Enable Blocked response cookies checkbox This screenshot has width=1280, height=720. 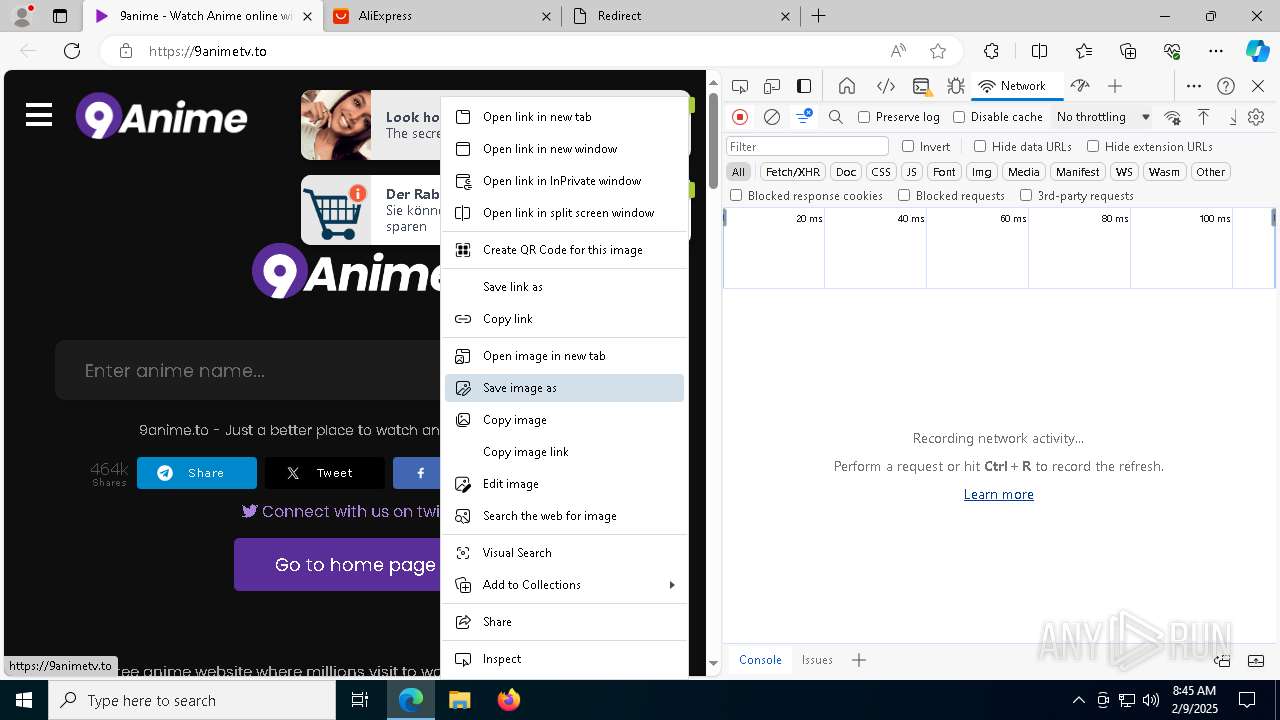coord(736,195)
